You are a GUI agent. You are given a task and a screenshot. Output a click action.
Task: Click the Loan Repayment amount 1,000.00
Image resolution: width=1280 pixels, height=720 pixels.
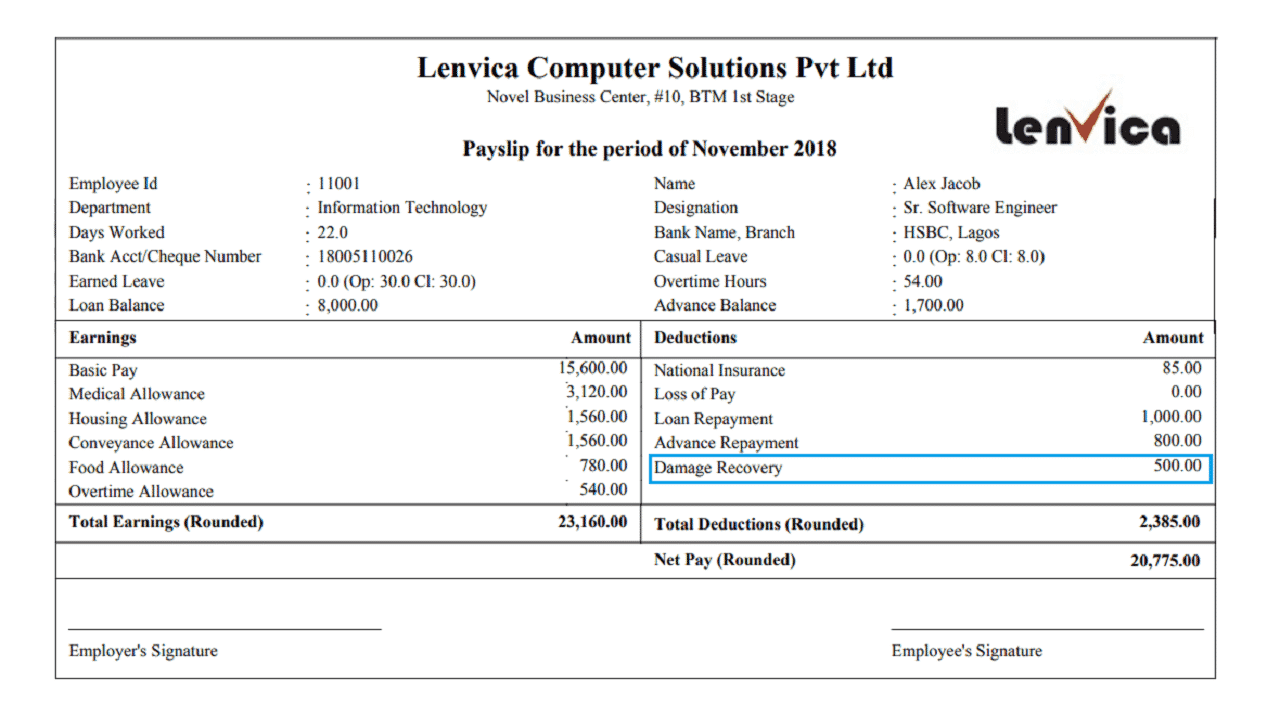pos(1171,417)
